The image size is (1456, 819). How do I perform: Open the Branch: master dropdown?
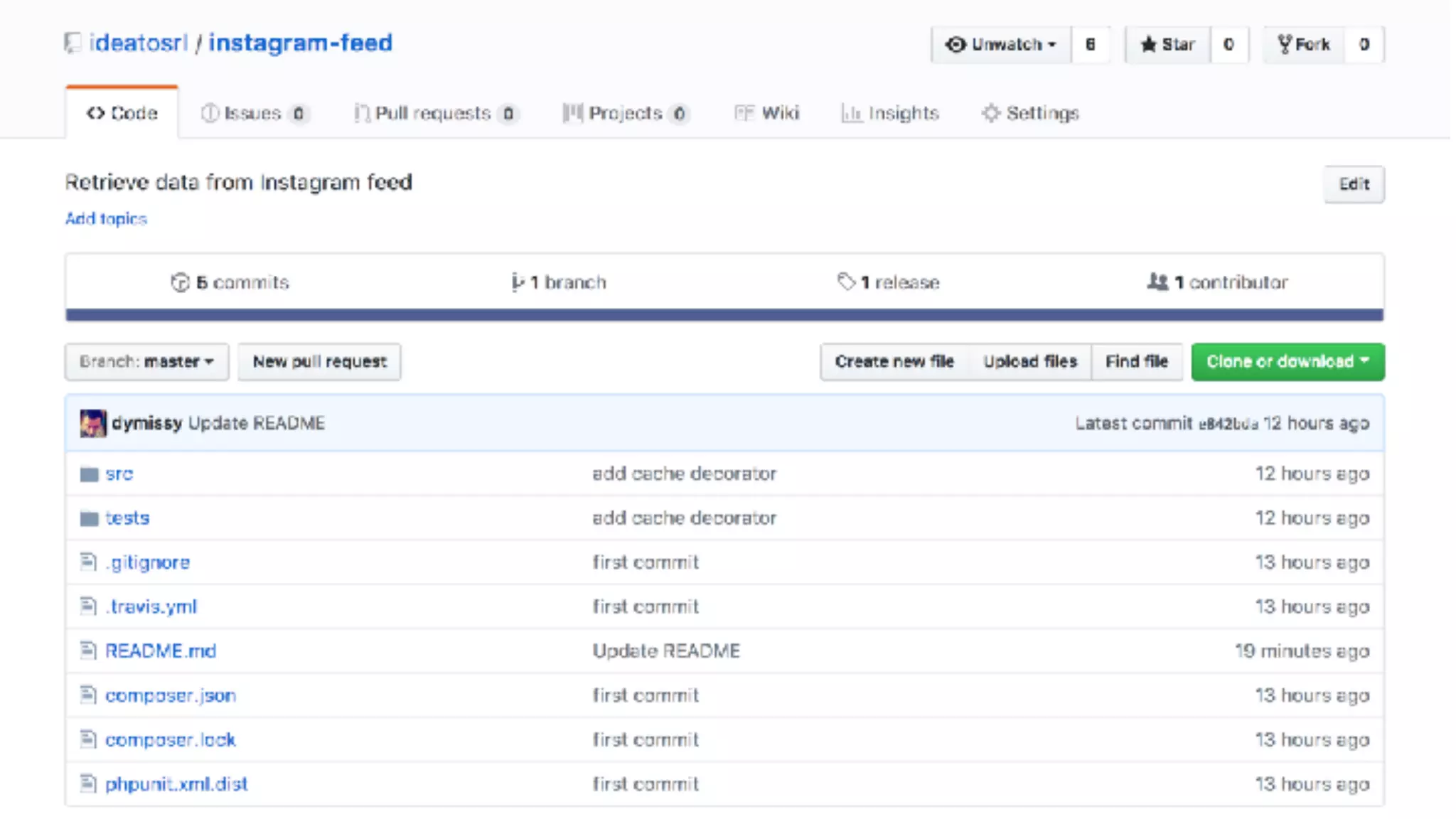(146, 362)
